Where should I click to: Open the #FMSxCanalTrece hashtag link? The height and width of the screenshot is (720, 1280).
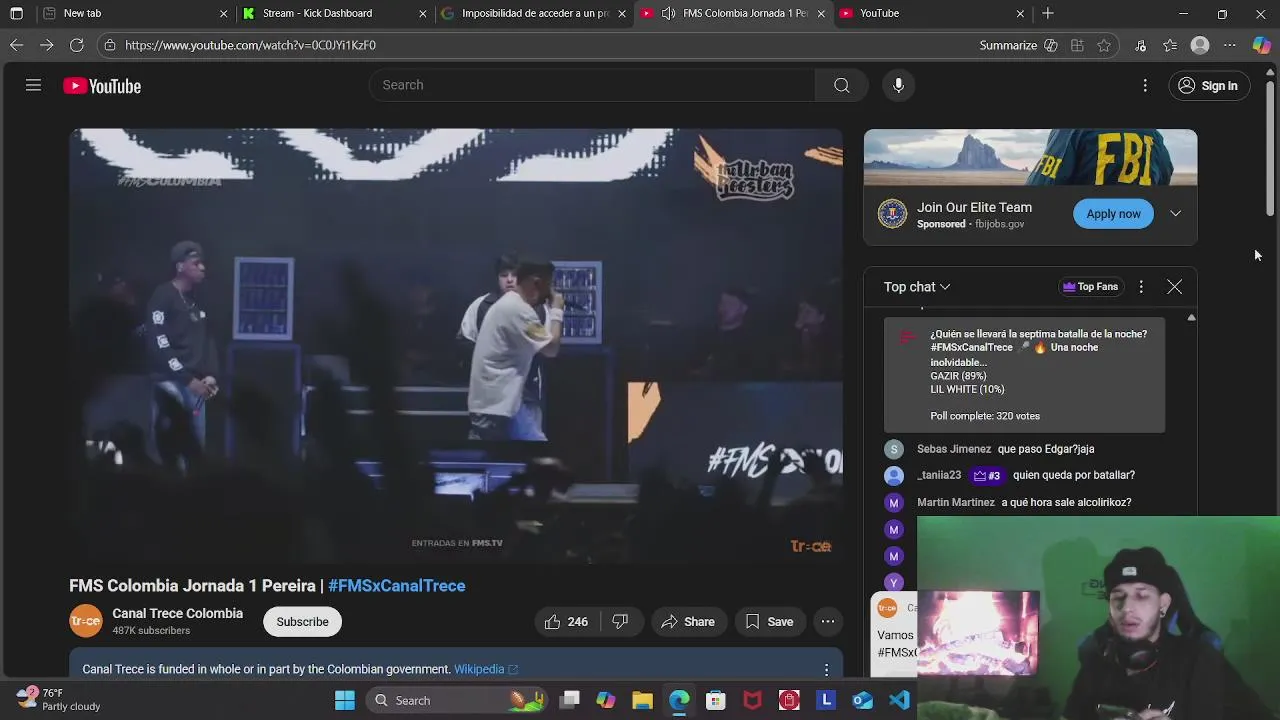[397, 586]
